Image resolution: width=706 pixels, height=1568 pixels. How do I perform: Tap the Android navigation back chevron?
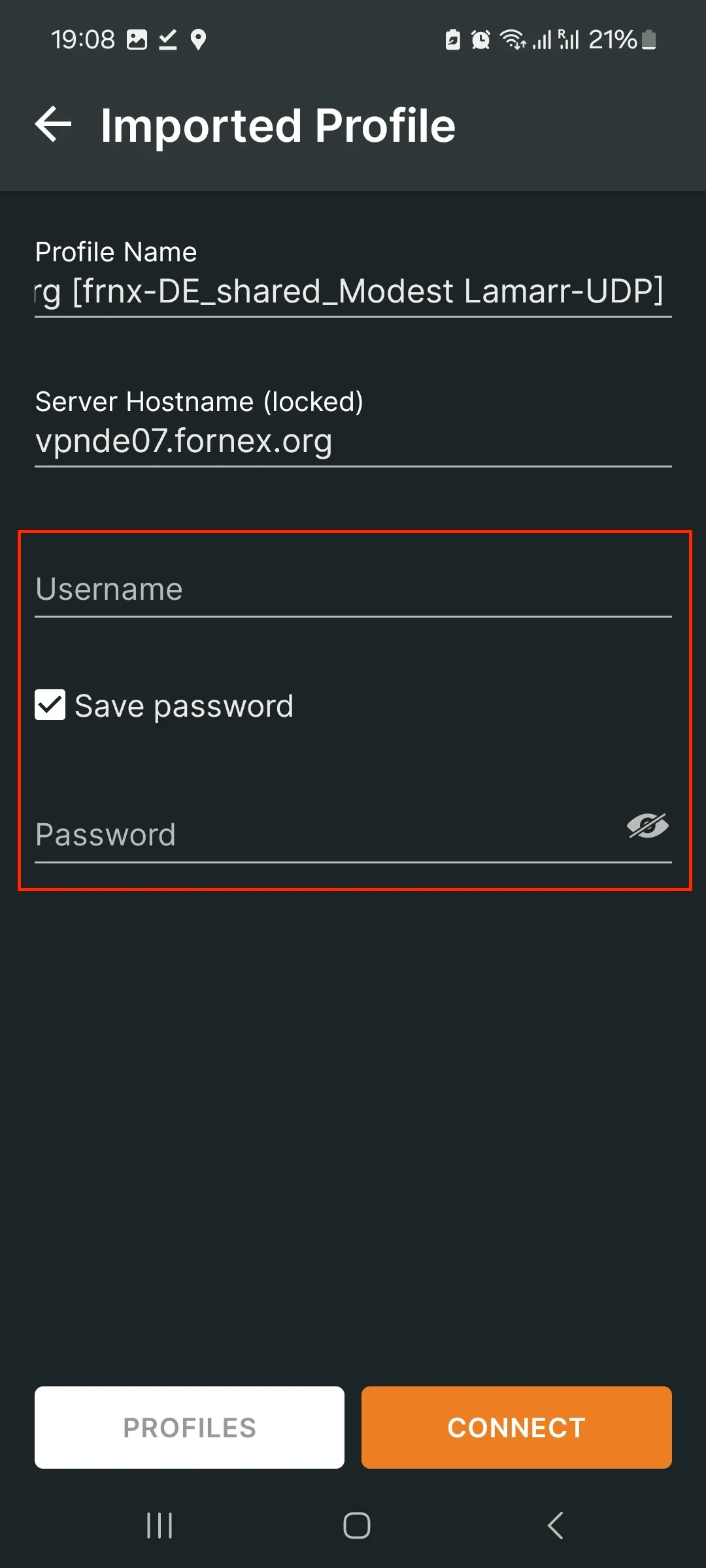point(555,1526)
